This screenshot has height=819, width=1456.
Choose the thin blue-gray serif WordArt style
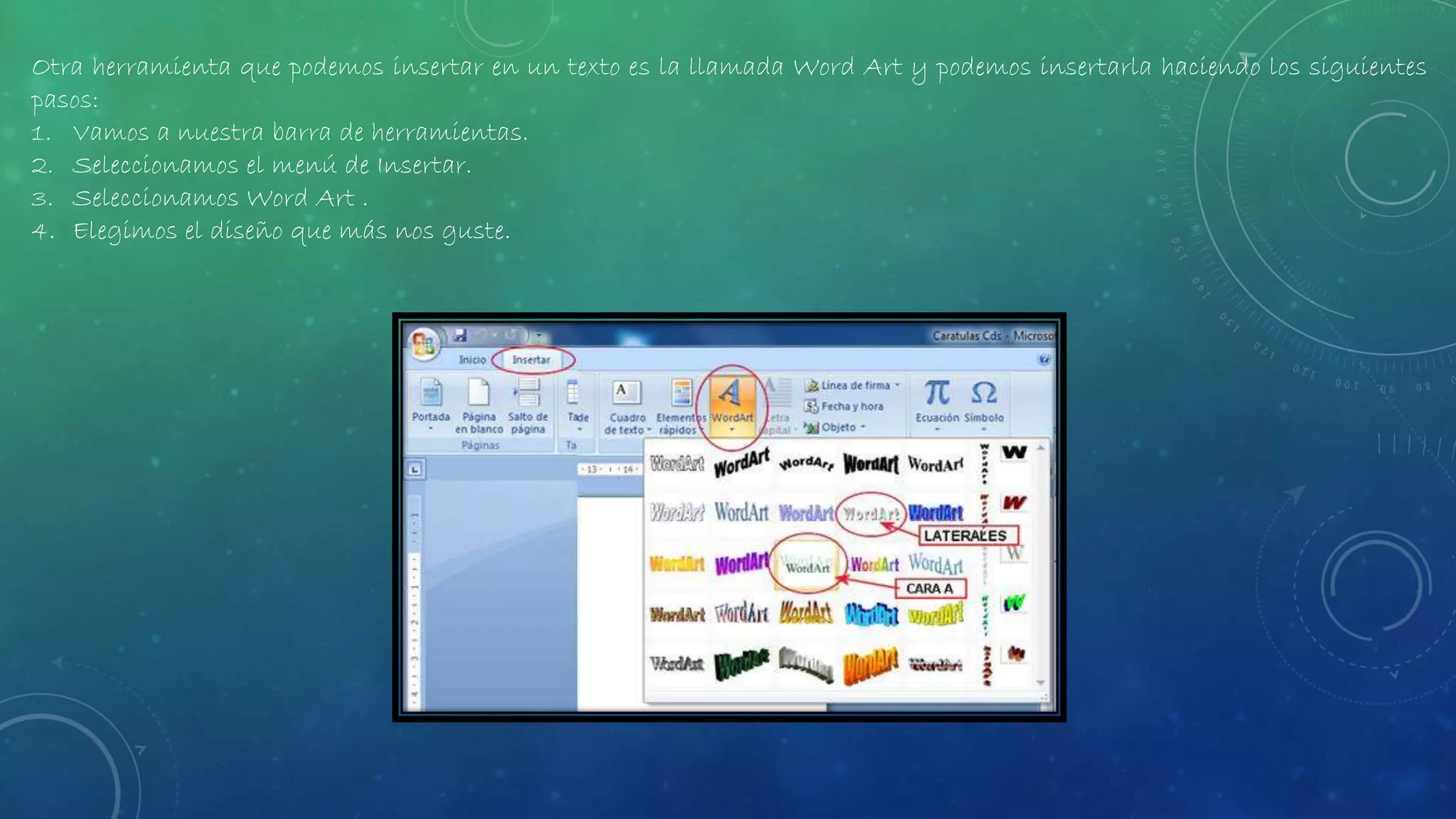(741, 512)
